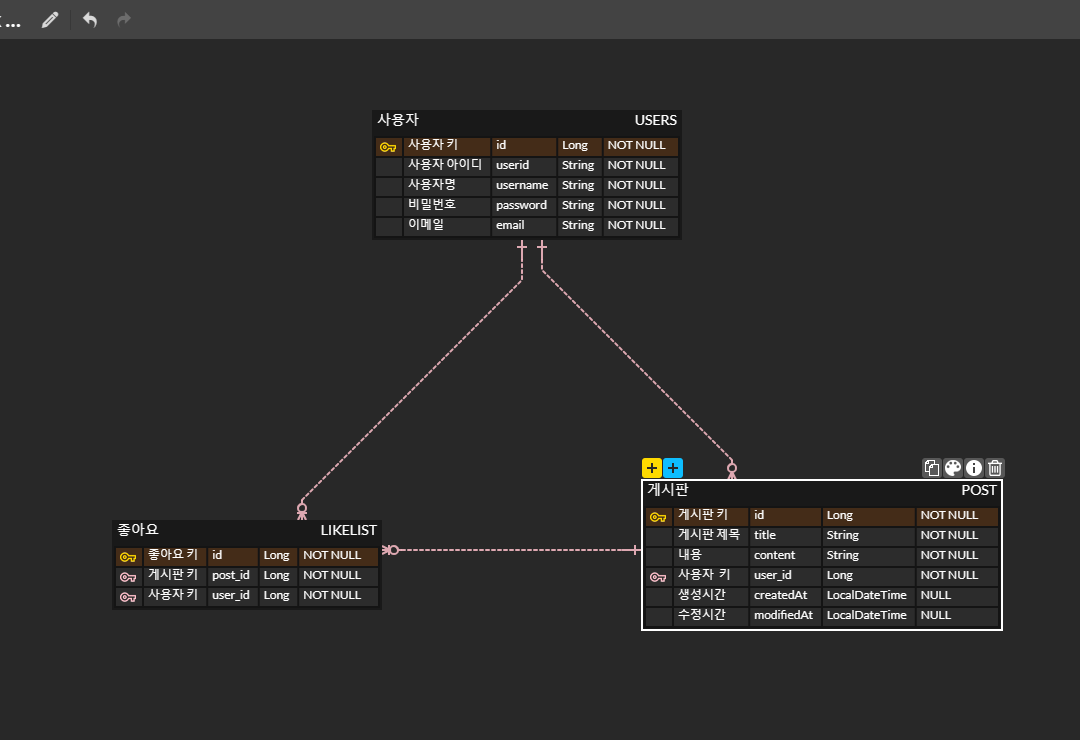
Task: Click the 내용 label cell
Action: [711, 555]
